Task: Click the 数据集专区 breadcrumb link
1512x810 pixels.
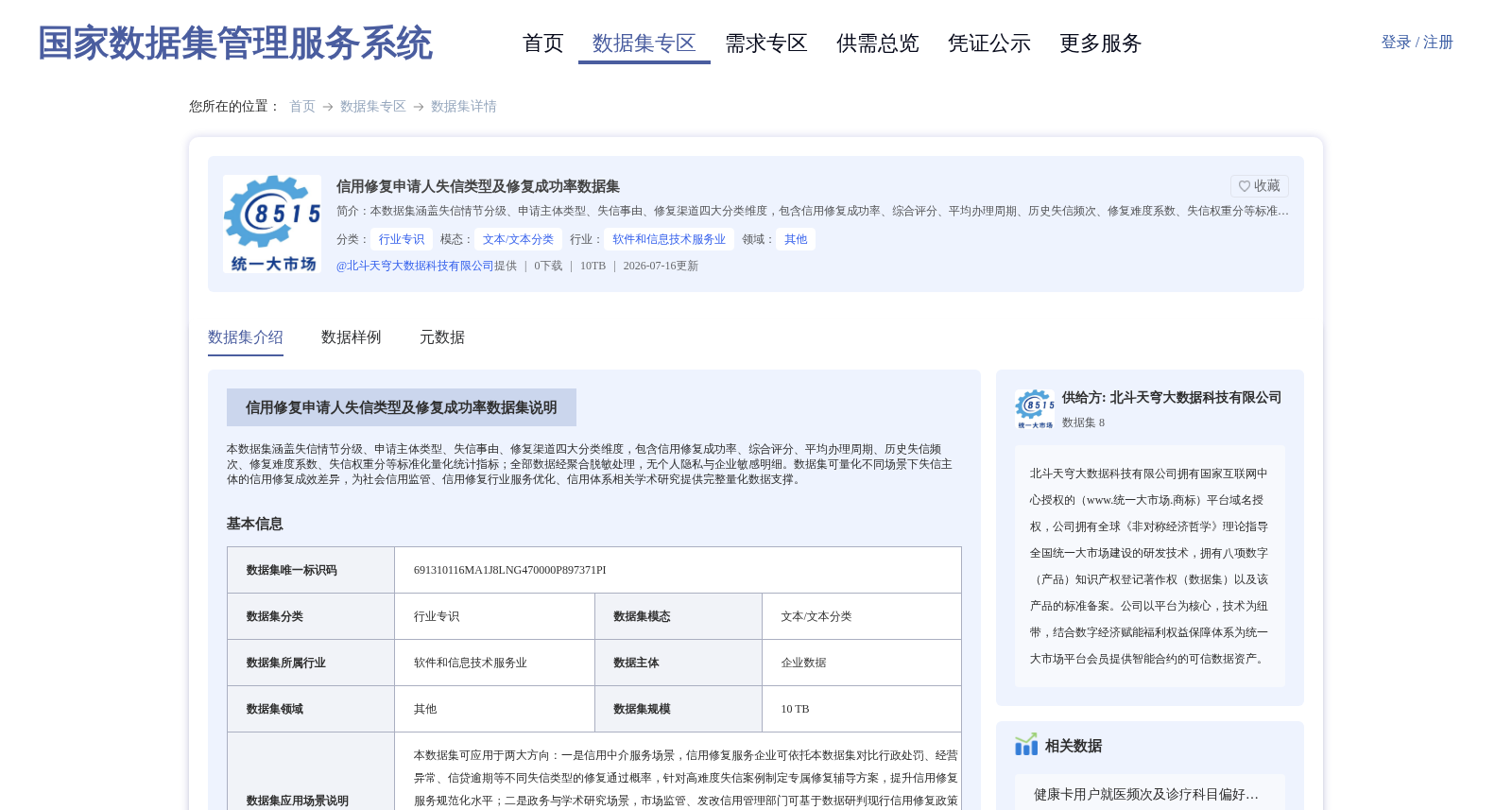Action: (373, 107)
